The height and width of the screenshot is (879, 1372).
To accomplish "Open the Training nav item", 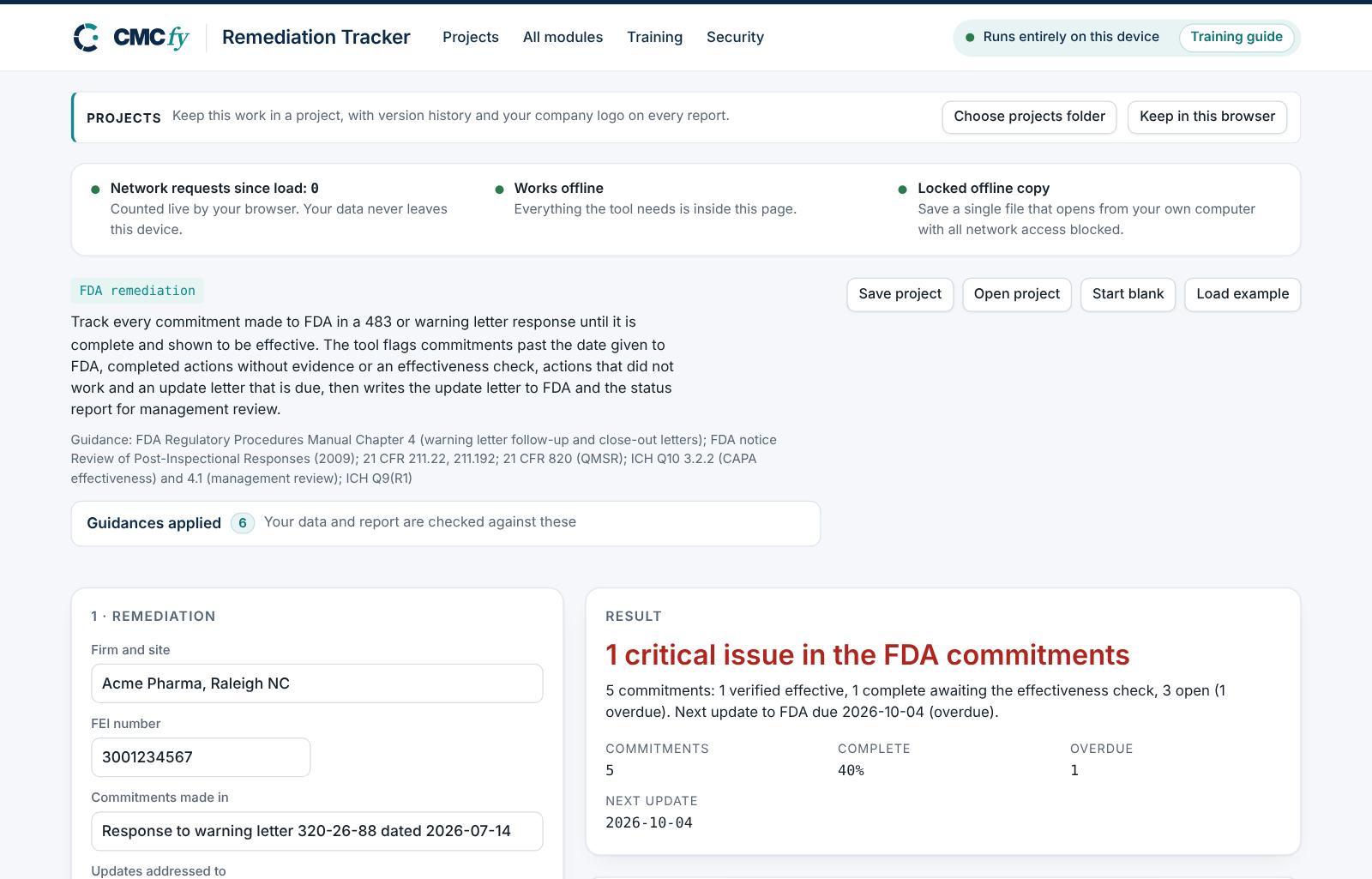I will point(654,37).
